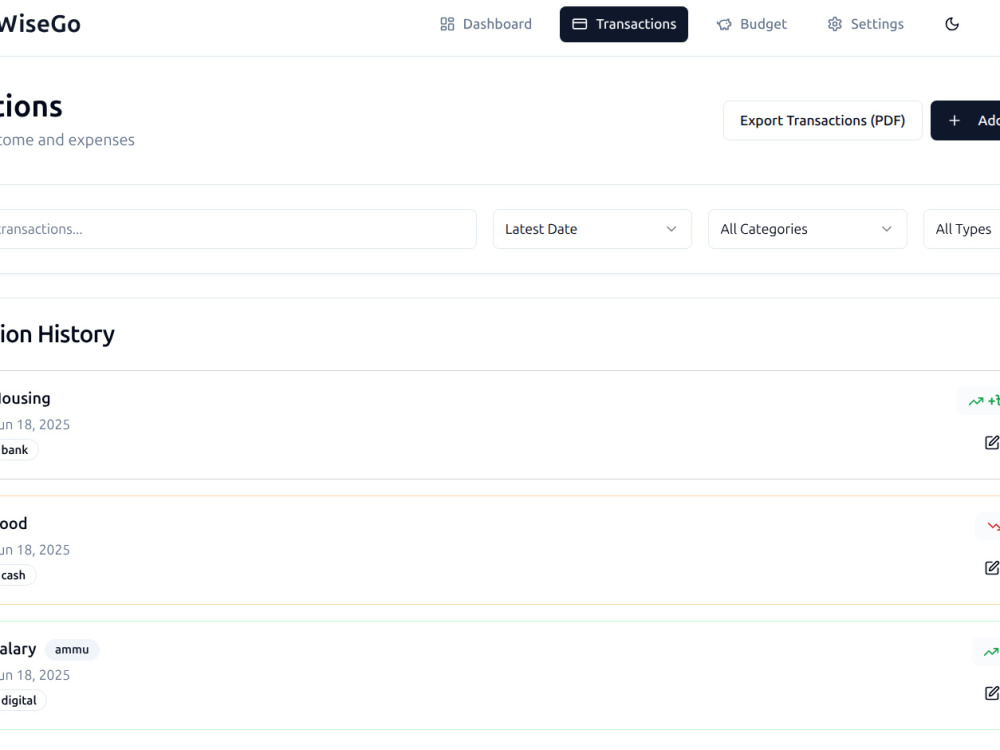Edit the Salary transaction
Screen dimensions: 1000x750
(992, 693)
